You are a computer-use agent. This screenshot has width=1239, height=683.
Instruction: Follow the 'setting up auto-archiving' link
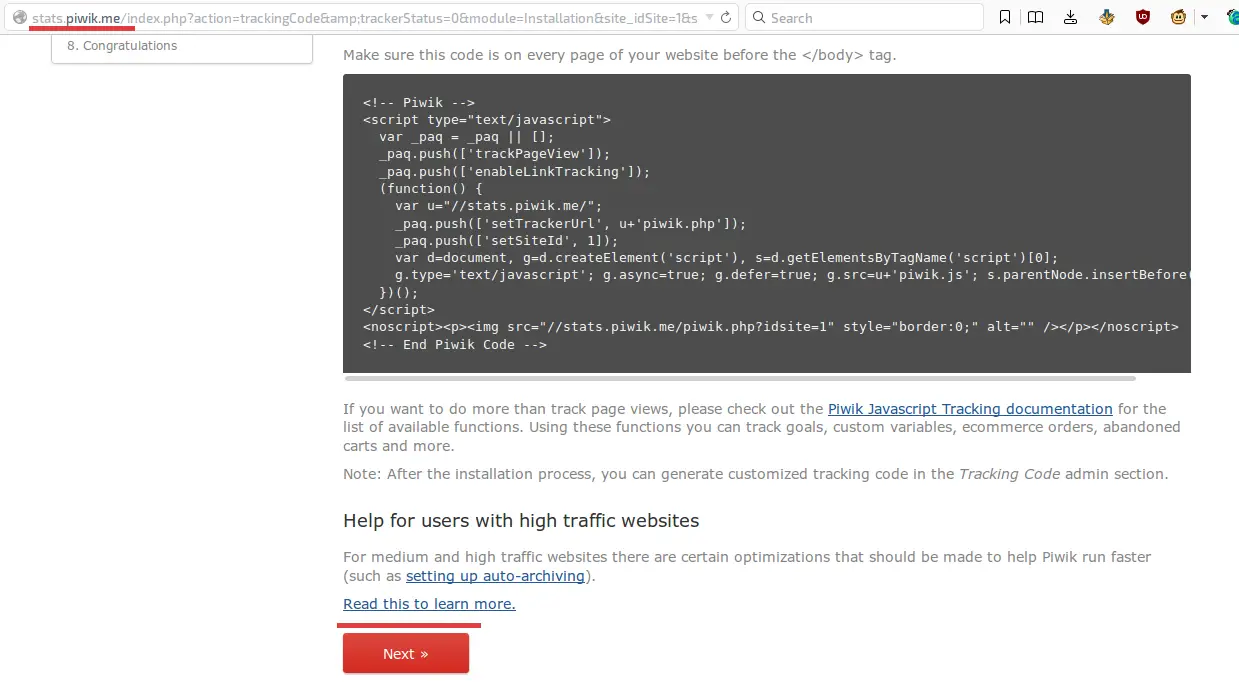pos(495,576)
